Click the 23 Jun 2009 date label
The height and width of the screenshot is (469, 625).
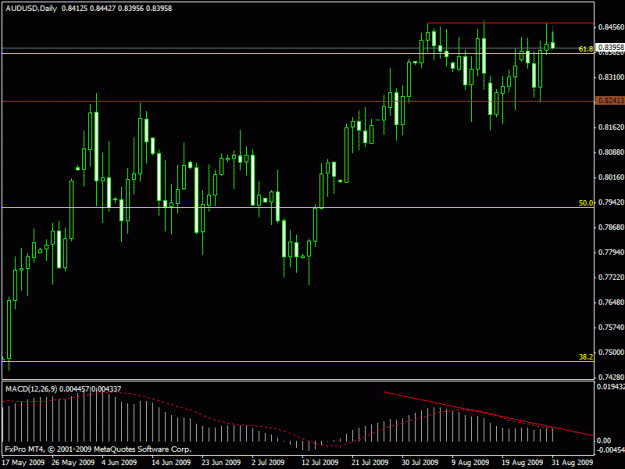tap(221, 463)
